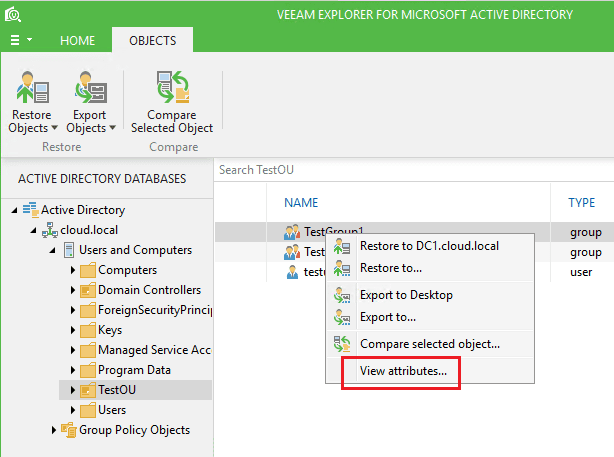Click the Veeam application logo icon

13,15
